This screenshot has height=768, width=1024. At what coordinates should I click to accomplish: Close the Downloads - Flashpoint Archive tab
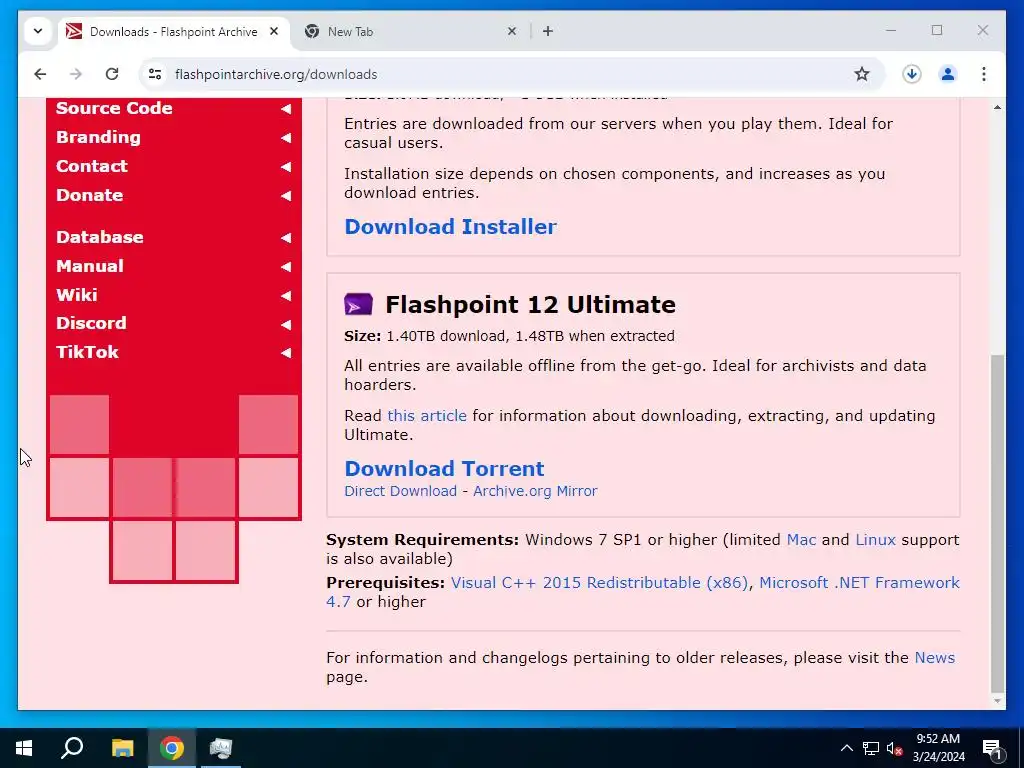pyautogui.click(x=274, y=31)
